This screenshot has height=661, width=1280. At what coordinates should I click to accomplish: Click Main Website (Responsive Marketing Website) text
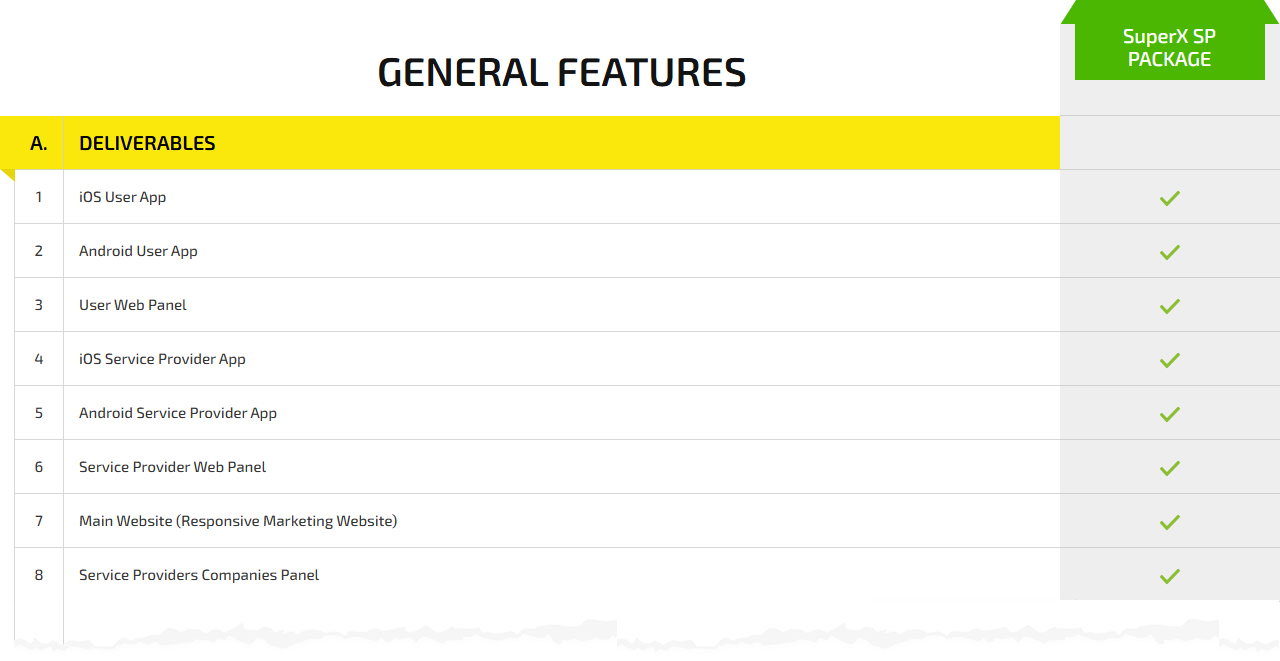click(x=238, y=521)
